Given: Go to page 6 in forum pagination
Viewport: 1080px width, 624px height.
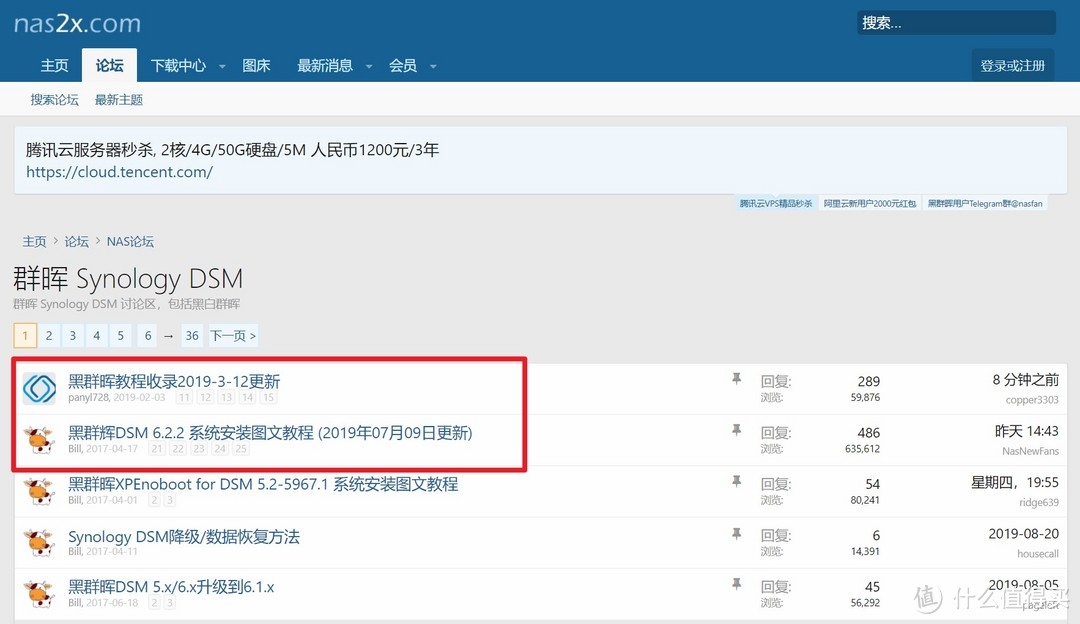Looking at the screenshot, I should (x=147, y=335).
